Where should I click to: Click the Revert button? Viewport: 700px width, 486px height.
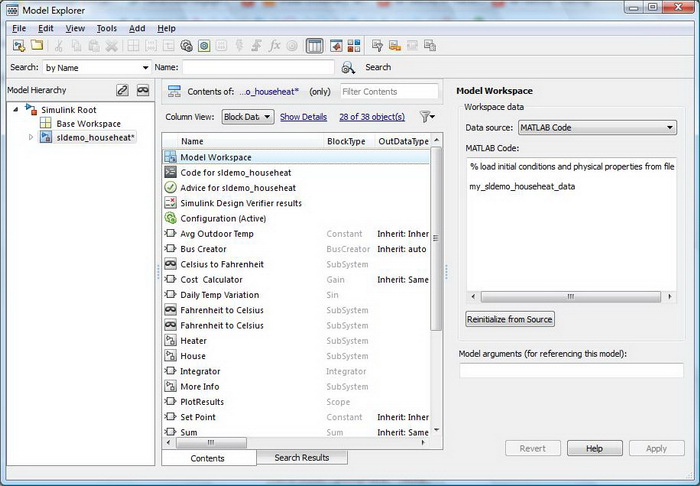(533, 449)
